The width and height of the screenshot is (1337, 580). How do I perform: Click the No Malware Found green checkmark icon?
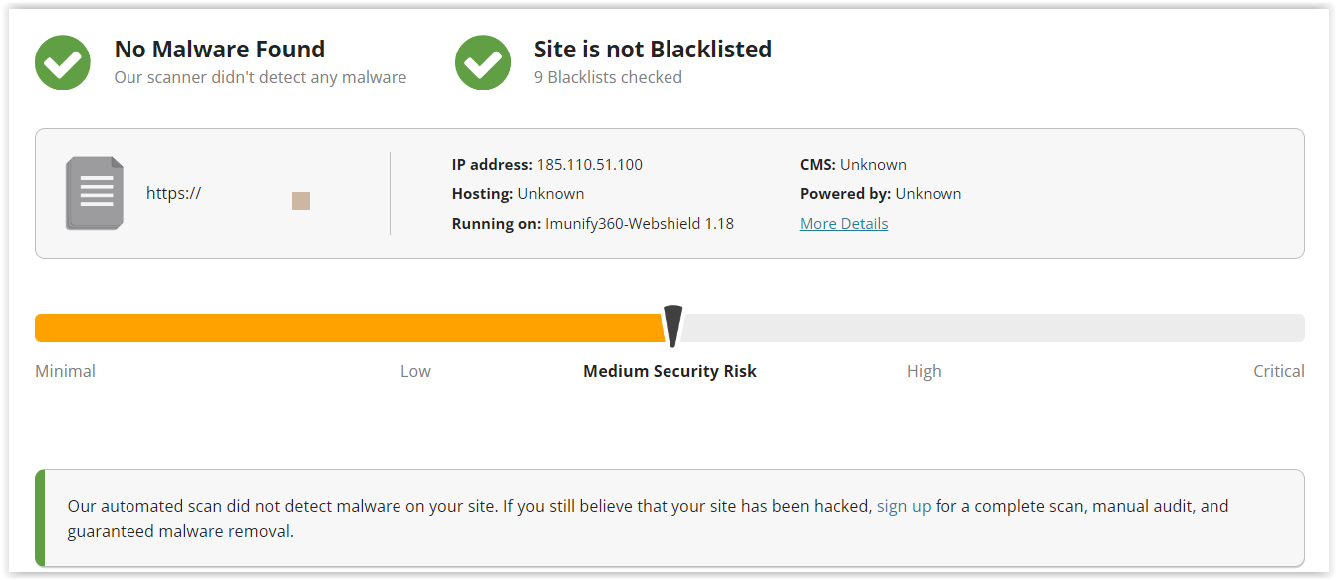pos(63,62)
